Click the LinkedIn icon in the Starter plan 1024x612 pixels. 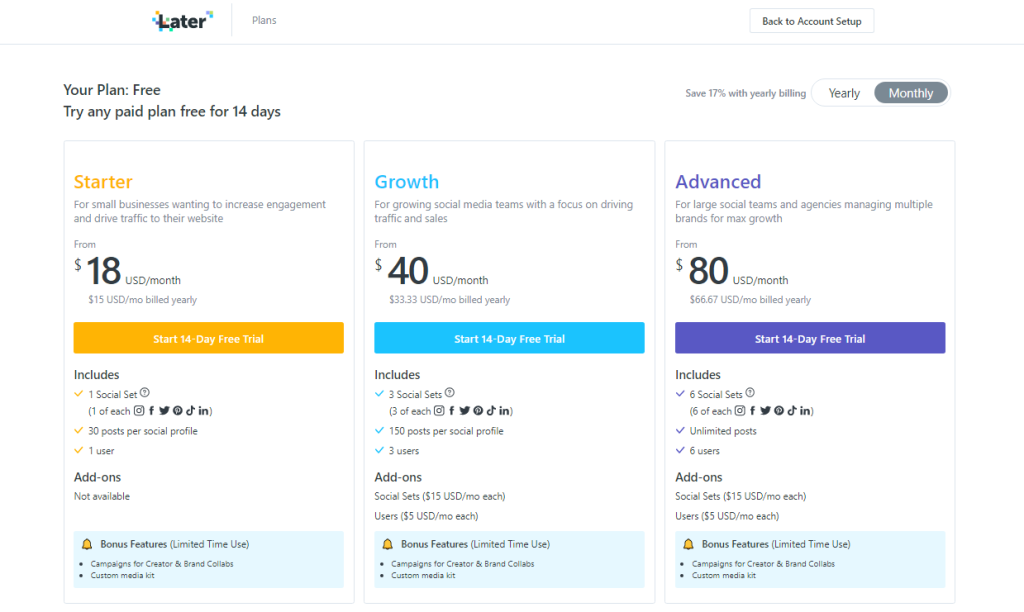pyautogui.click(x=204, y=411)
